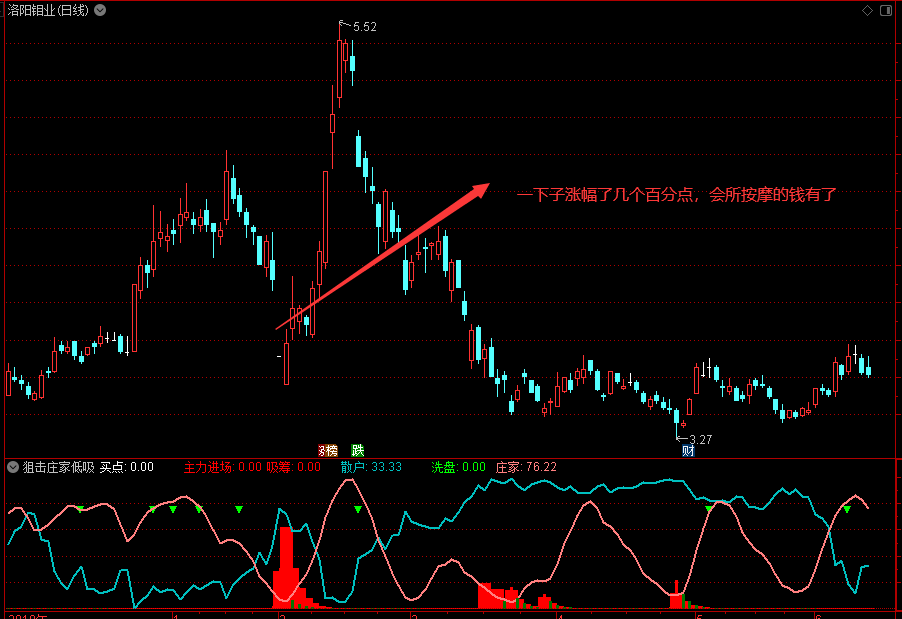Click the 主力进场: 0.00 value

click(223, 467)
